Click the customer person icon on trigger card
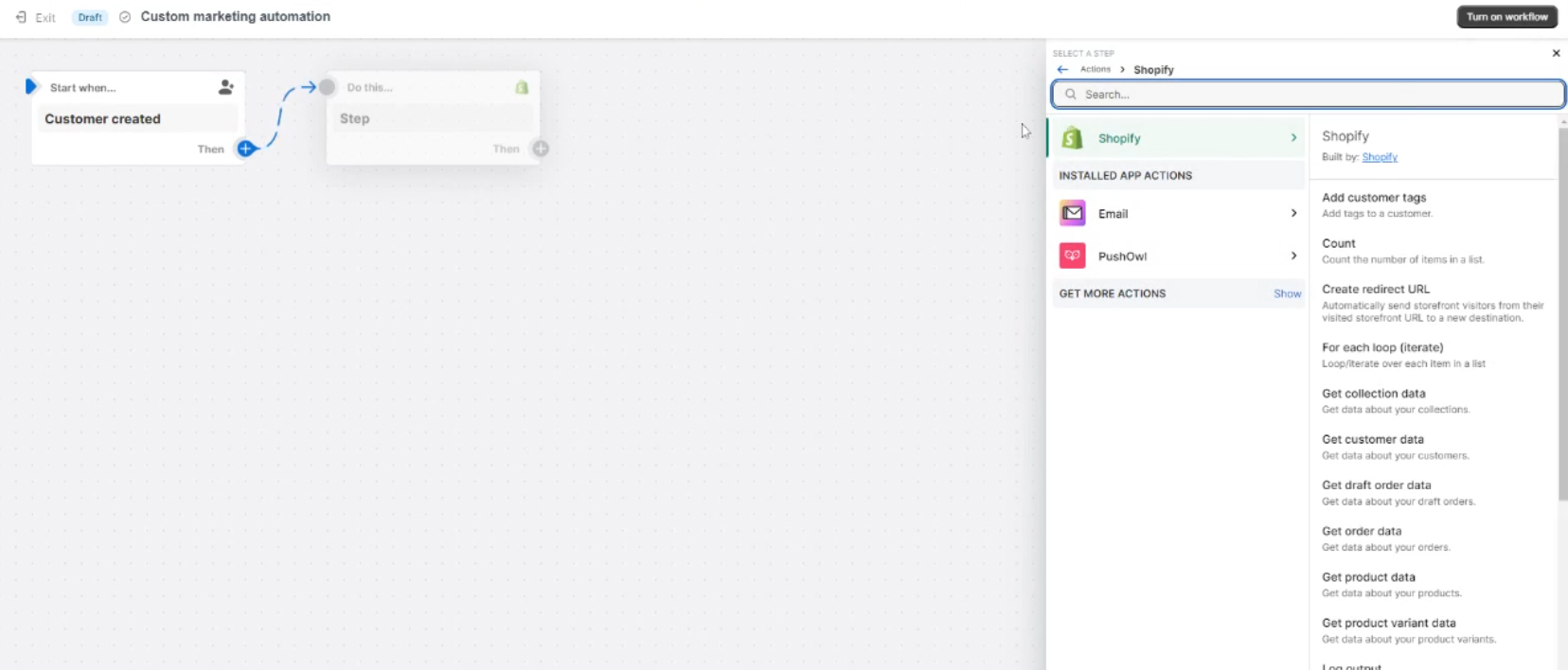 (x=225, y=87)
